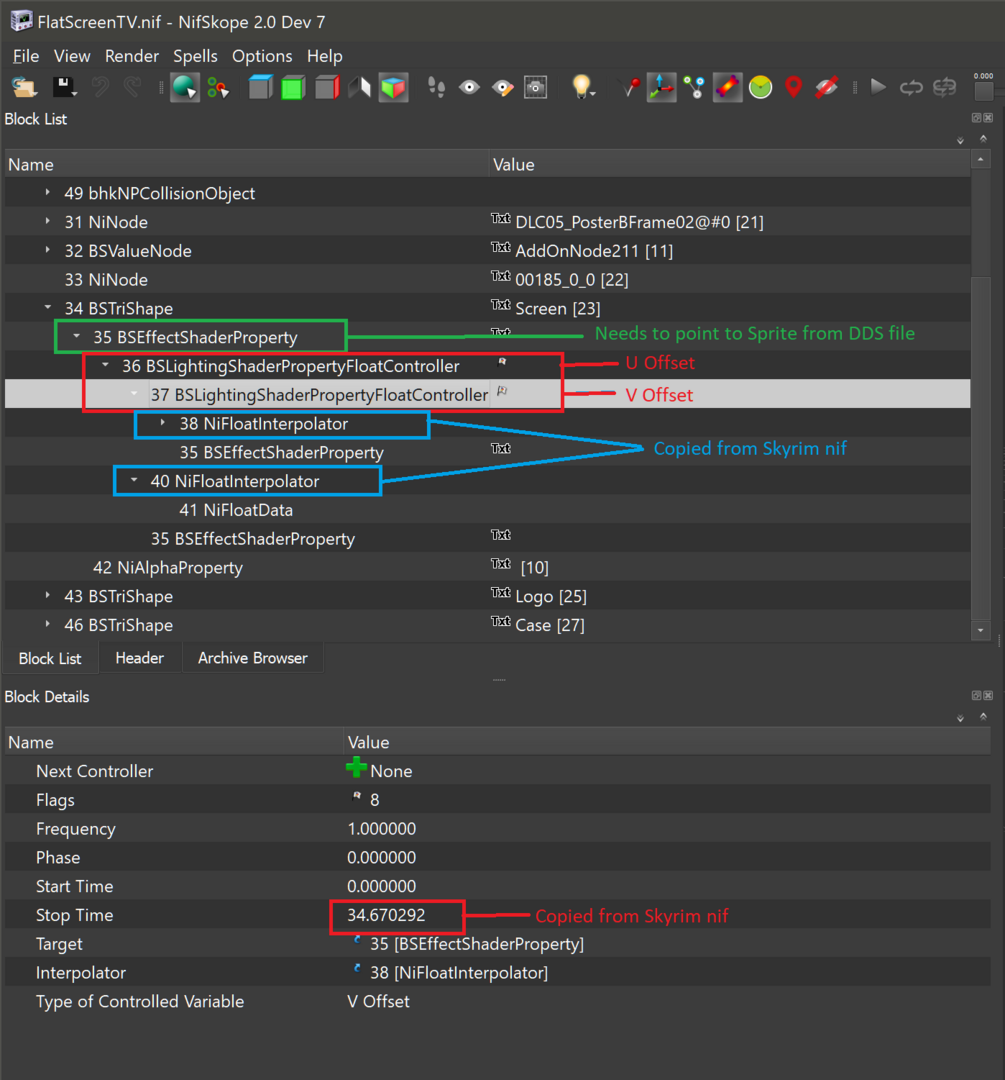Click the Load file folder icon
This screenshot has height=1080, width=1005.
click(x=24, y=87)
